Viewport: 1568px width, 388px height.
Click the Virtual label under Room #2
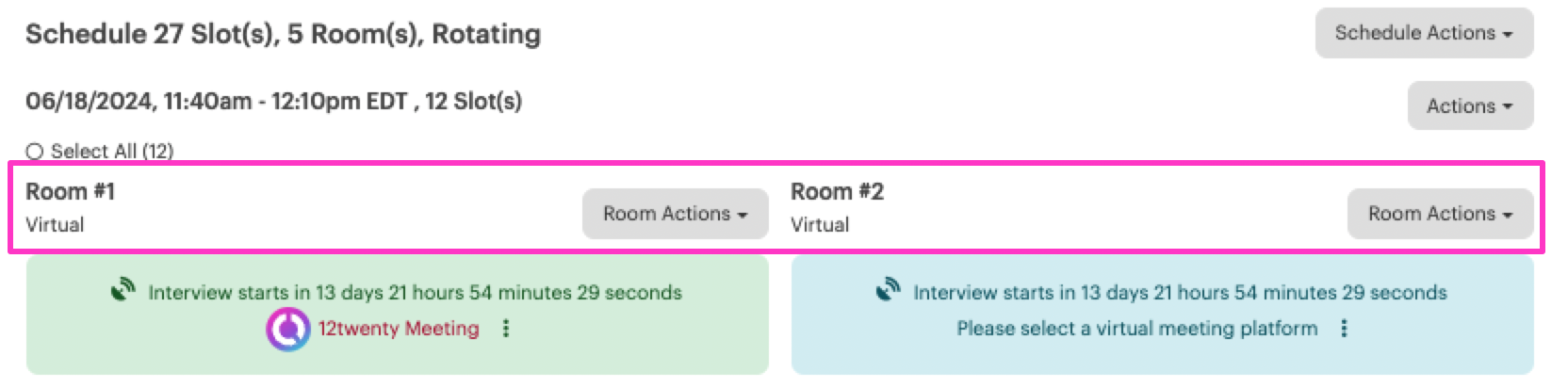click(x=820, y=225)
